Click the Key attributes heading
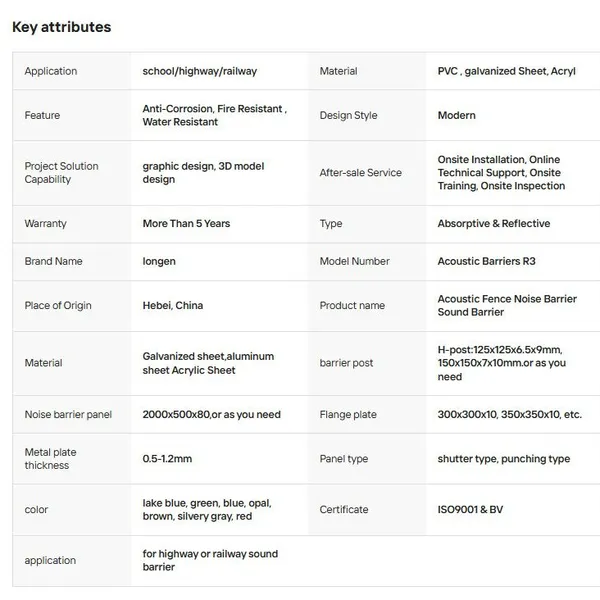The width and height of the screenshot is (600, 600). (62, 27)
